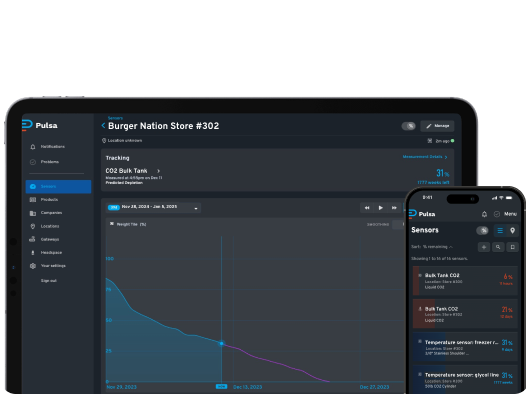Viewport: 530px width, 395px height.
Task: Open the date range dropdown on the chart
Action: tap(154, 207)
